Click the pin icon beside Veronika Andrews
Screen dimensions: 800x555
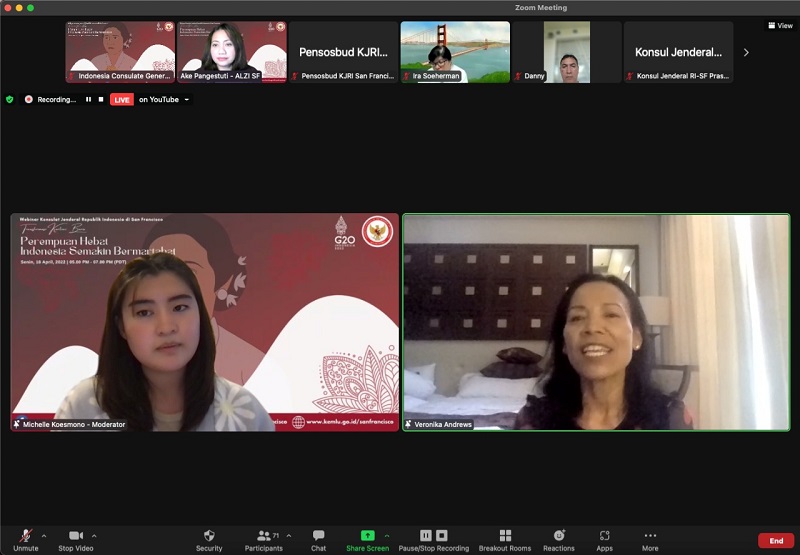coord(408,424)
